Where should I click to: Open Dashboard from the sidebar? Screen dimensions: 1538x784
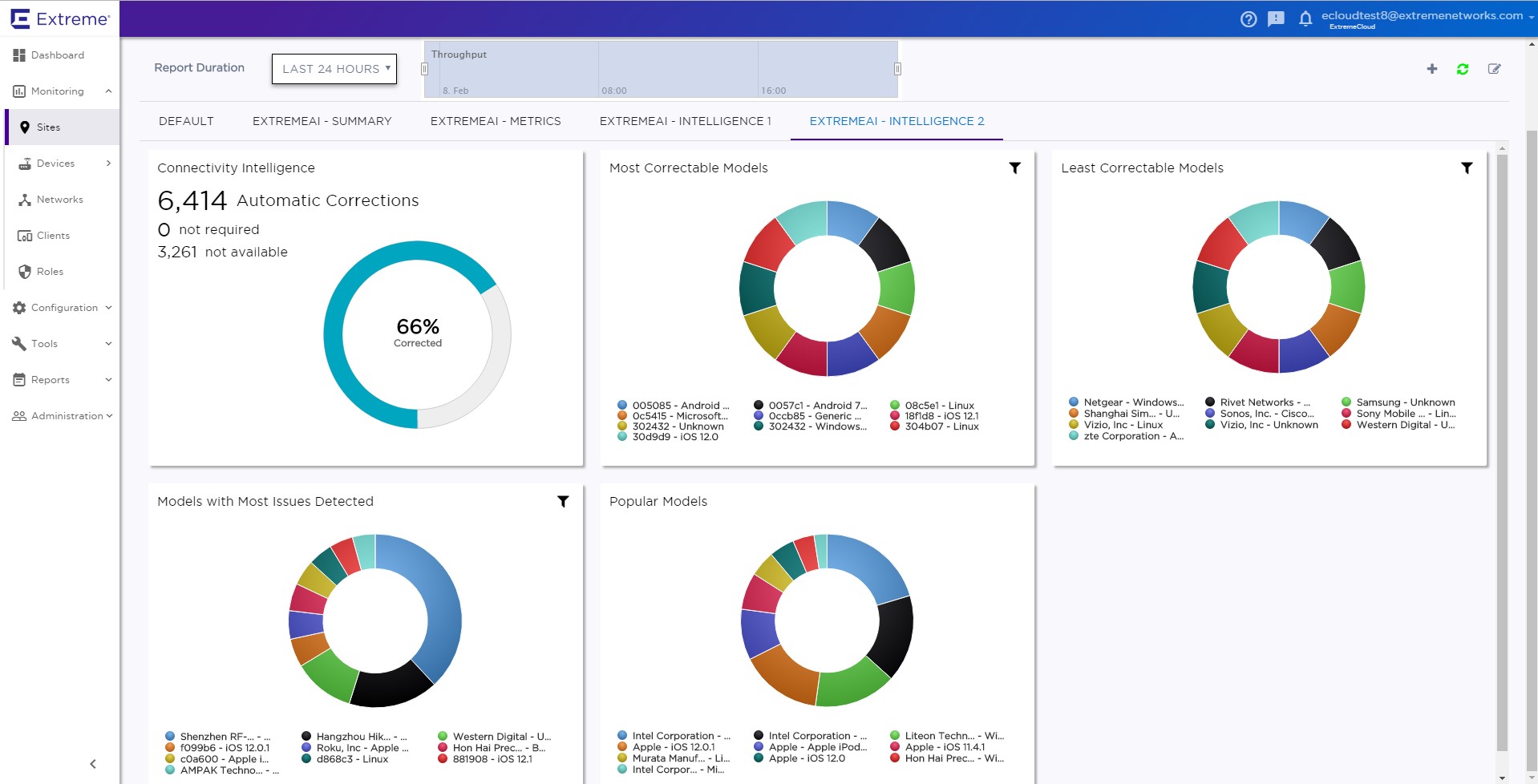58,55
